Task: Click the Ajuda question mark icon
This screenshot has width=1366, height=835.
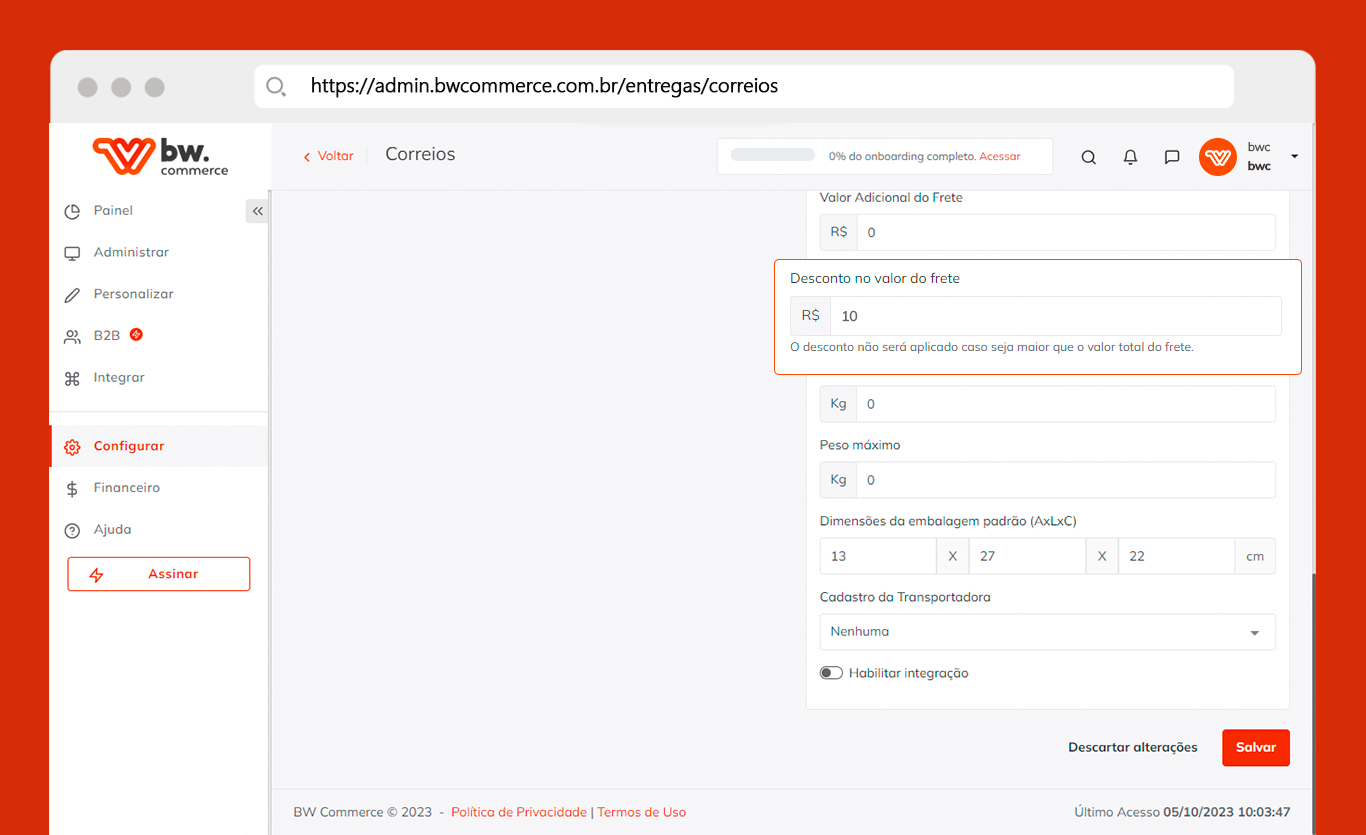Action: coord(72,531)
